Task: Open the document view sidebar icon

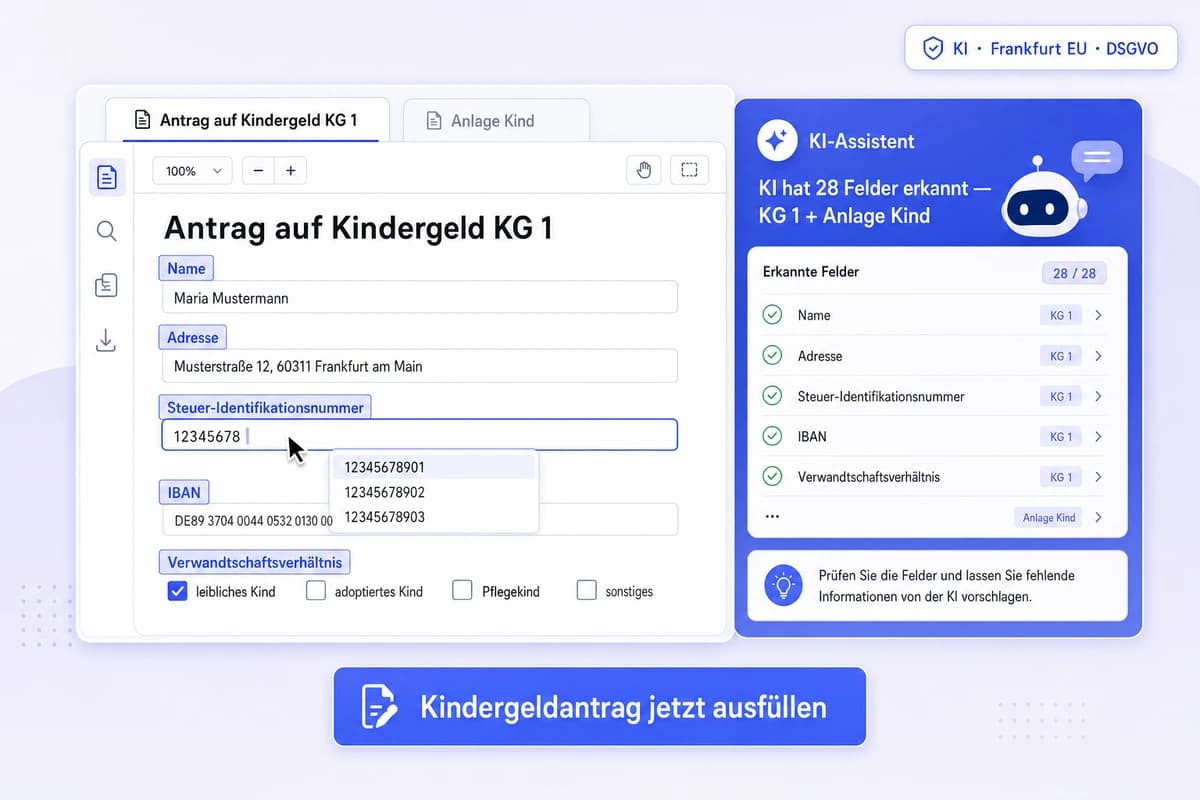Action: point(107,178)
